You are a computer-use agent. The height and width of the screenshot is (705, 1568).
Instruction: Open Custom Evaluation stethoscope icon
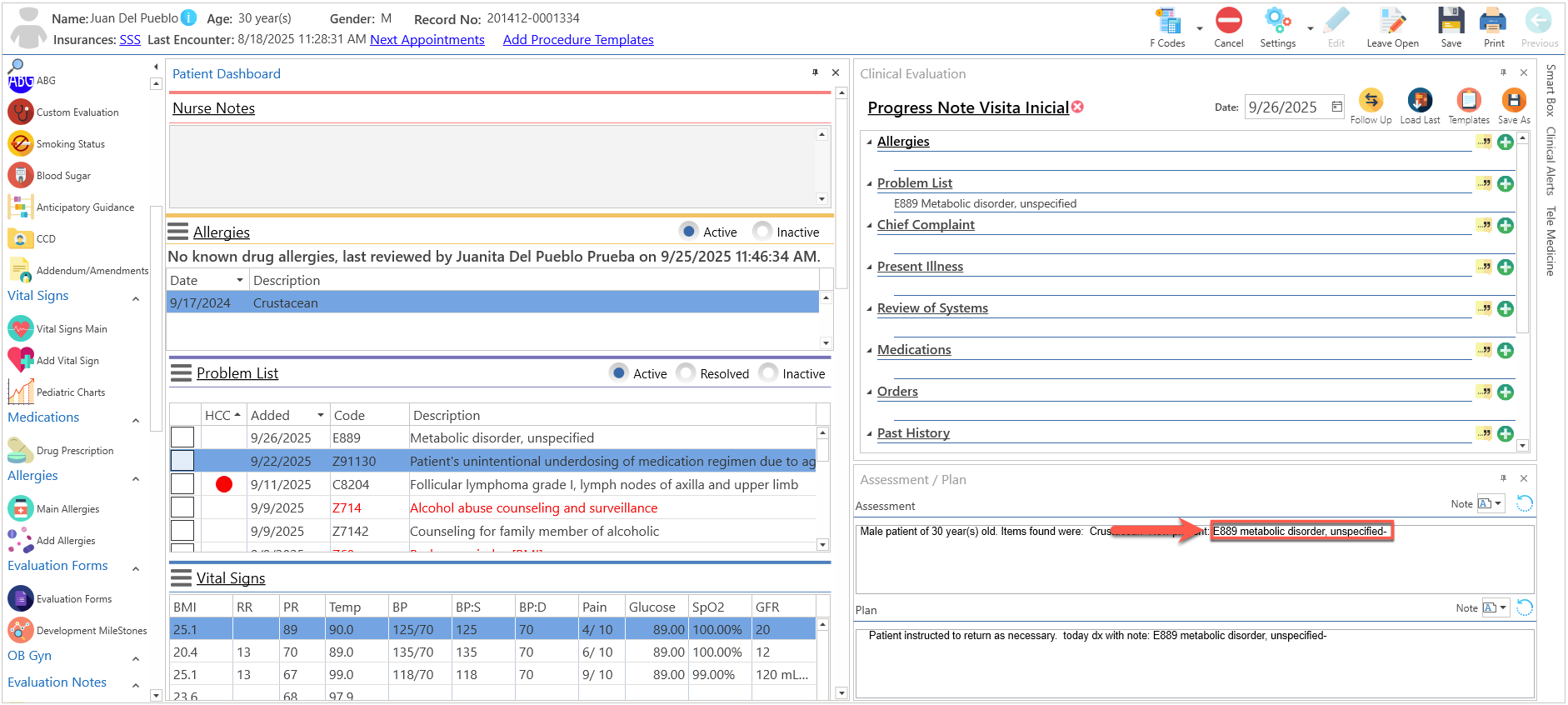[20, 112]
